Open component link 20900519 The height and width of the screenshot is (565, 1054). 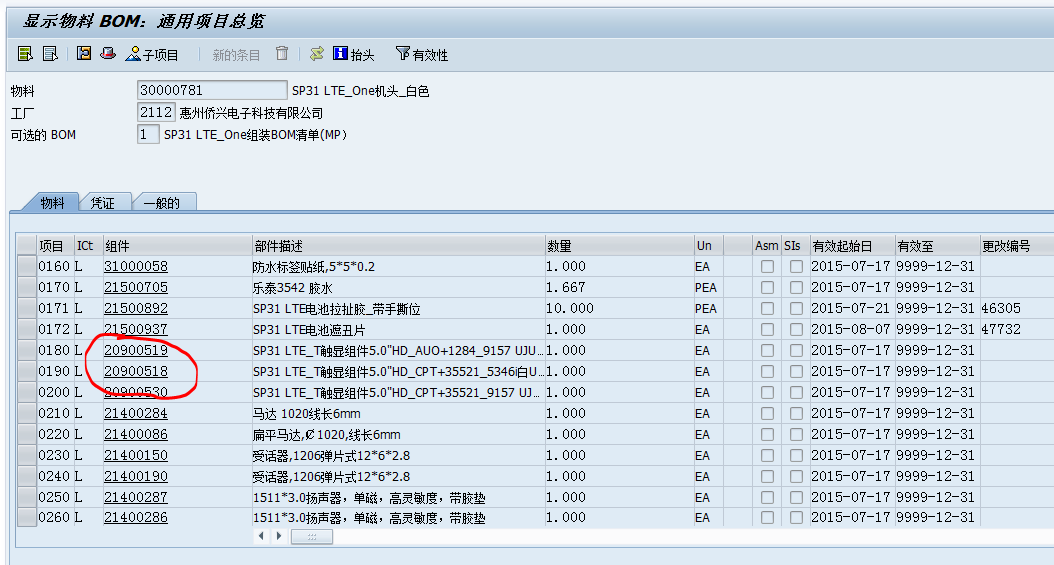coord(136,350)
